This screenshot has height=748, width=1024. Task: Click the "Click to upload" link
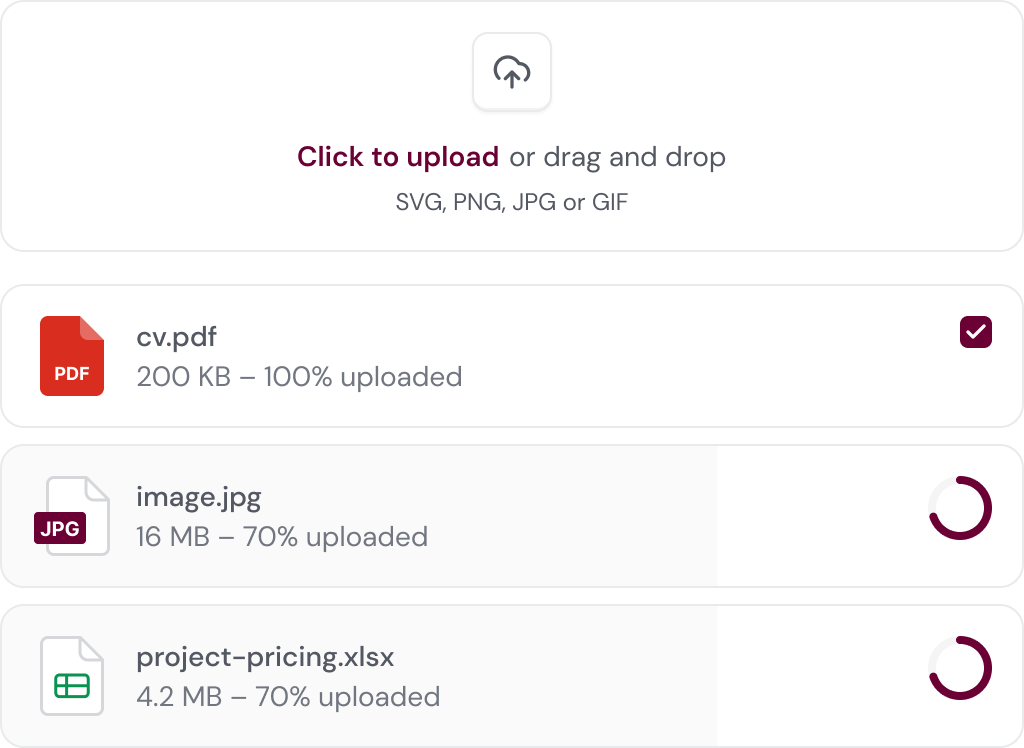tap(398, 157)
